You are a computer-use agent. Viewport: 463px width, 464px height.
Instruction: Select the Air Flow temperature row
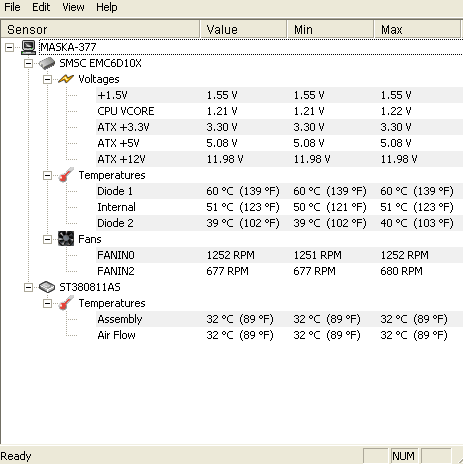click(279, 335)
